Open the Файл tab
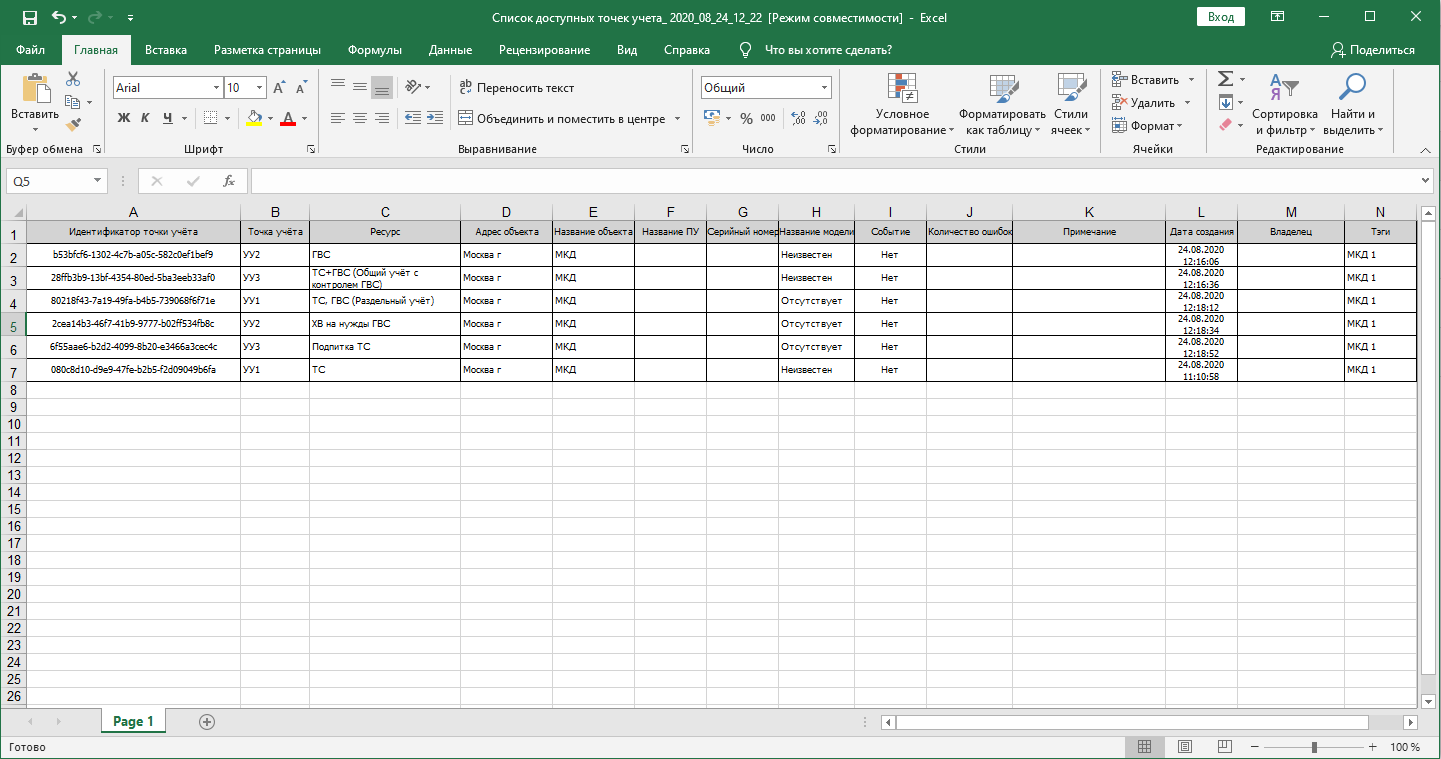 31,50
